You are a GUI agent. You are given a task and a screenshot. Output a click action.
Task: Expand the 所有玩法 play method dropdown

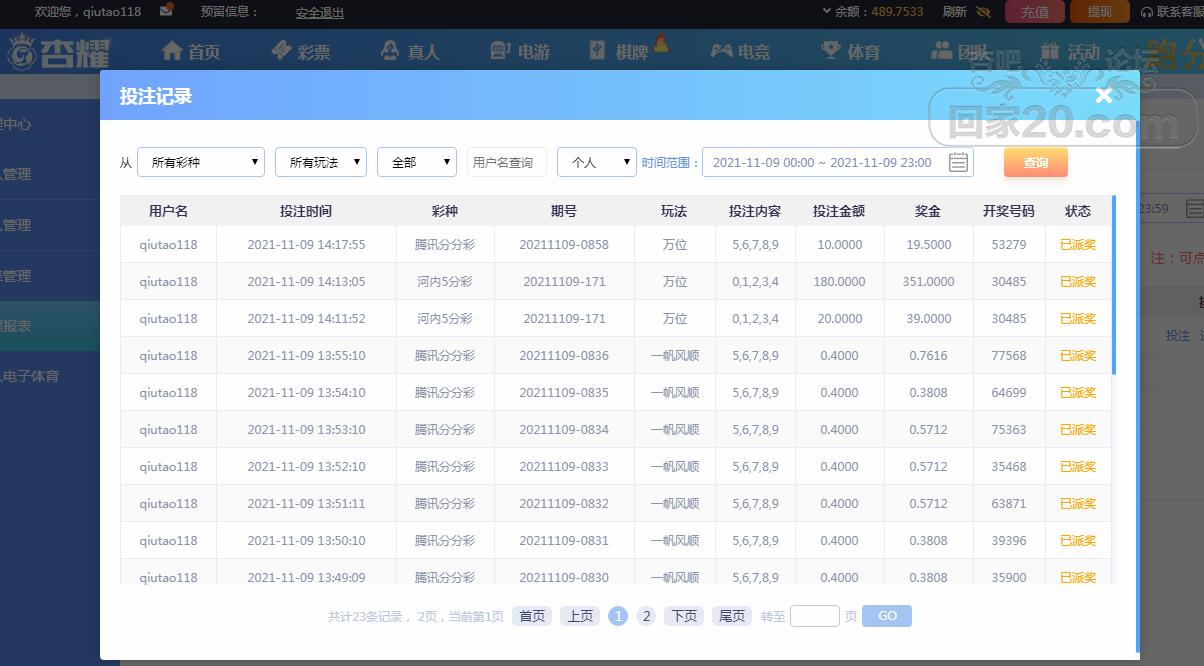pos(320,162)
